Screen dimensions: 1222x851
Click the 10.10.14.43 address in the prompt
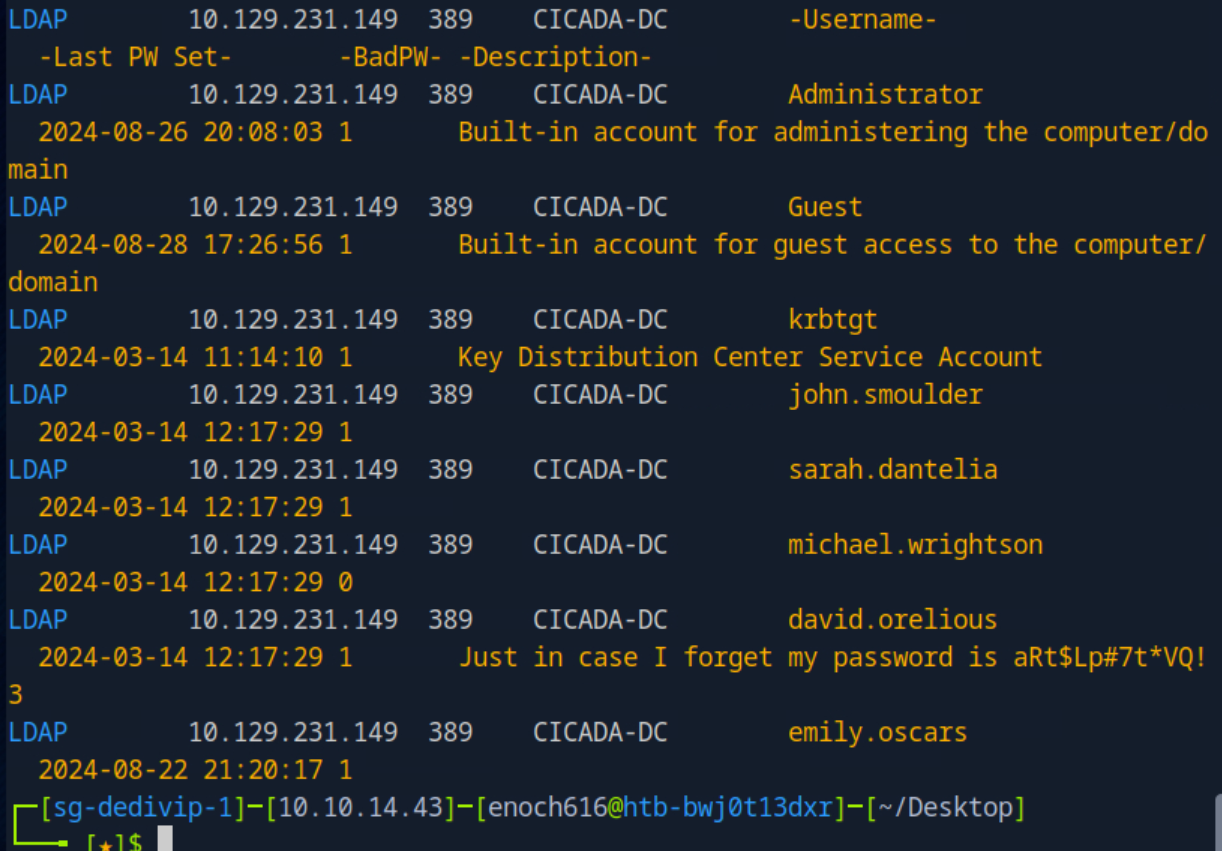[x=360, y=807]
